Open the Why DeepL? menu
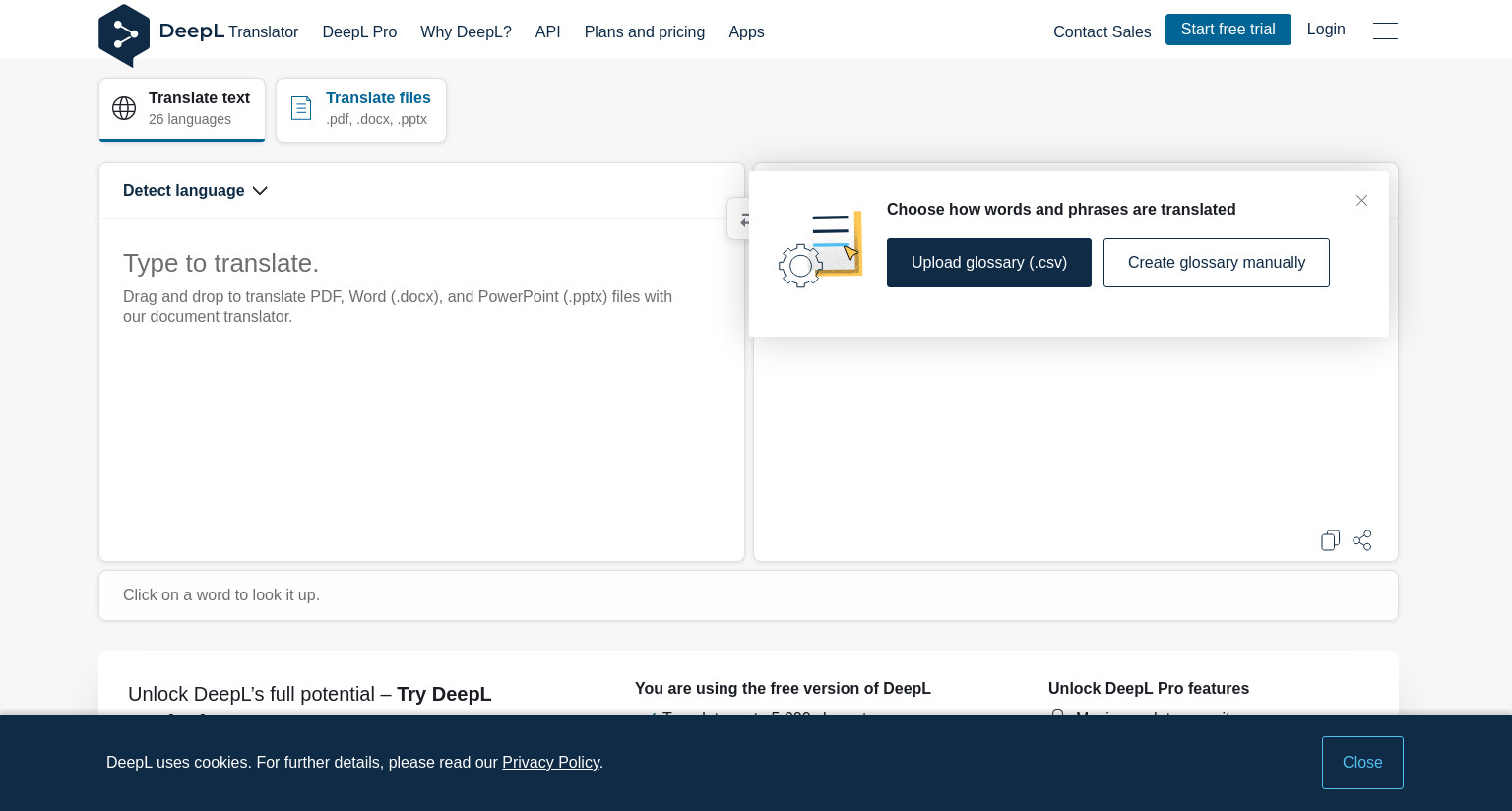 pyautogui.click(x=466, y=31)
